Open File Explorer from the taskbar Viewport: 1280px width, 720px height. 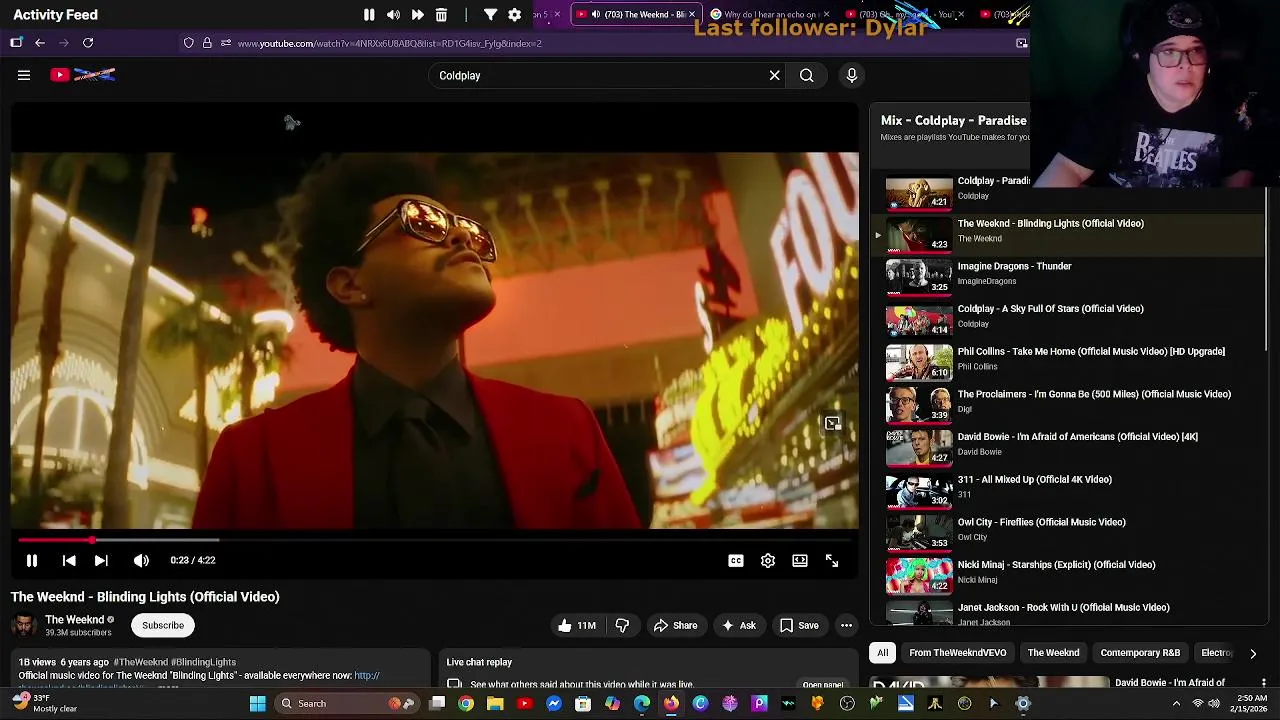click(x=495, y=704)
